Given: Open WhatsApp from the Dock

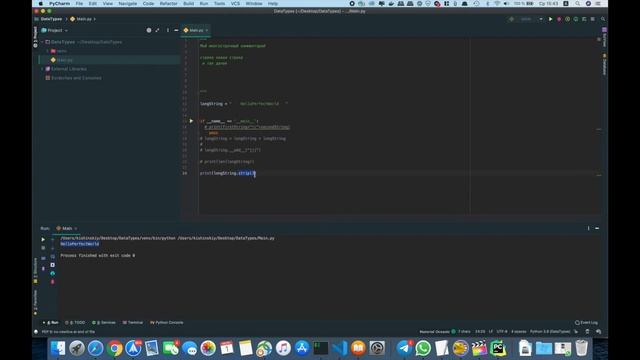Looking at the screenshot, I should tap(423, 348).
